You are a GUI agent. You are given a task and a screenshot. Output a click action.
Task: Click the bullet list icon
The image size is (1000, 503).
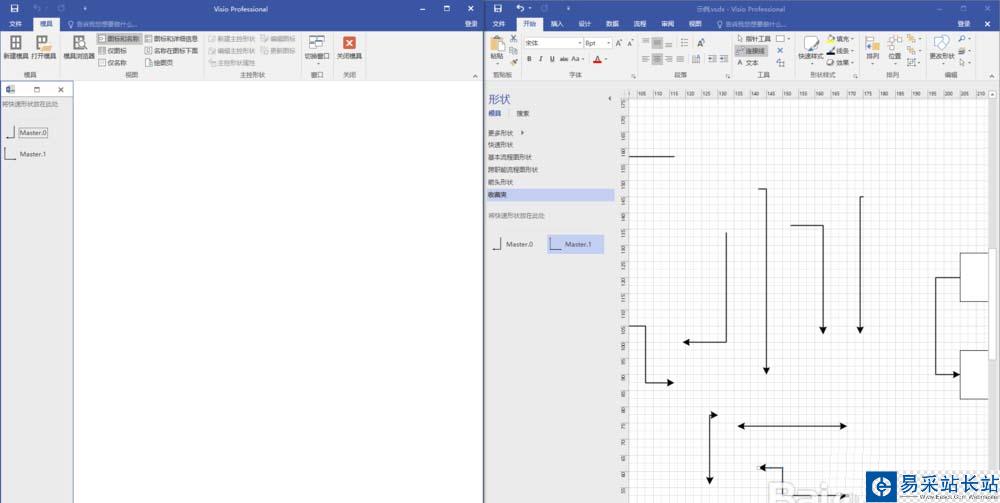click(x=685, y=43)
